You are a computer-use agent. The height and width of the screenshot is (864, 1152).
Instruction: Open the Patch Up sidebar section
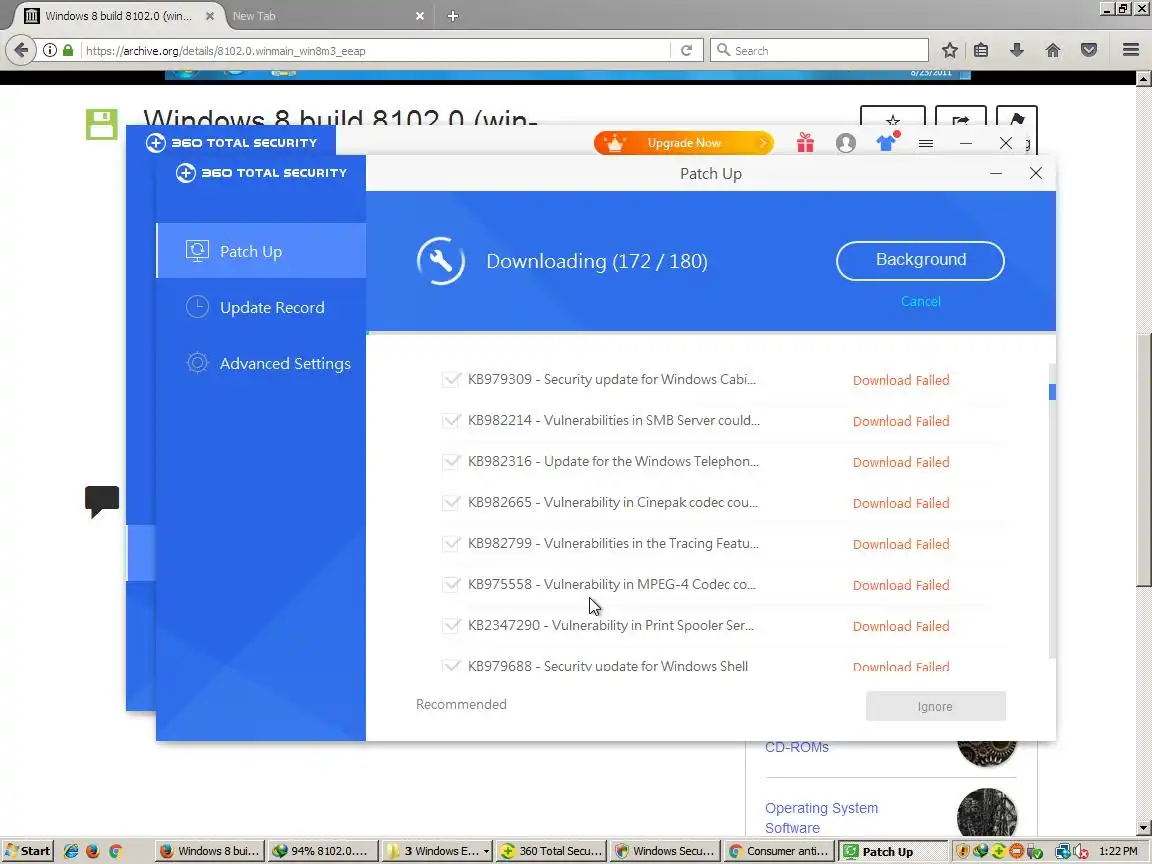[x=261, y=251]
